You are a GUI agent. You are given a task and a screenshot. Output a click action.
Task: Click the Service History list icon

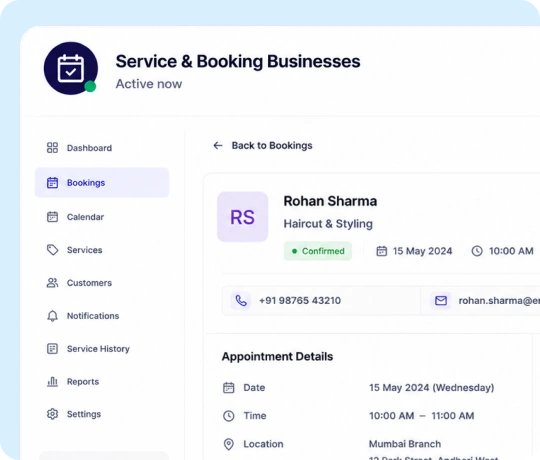[x=52, y=349]
